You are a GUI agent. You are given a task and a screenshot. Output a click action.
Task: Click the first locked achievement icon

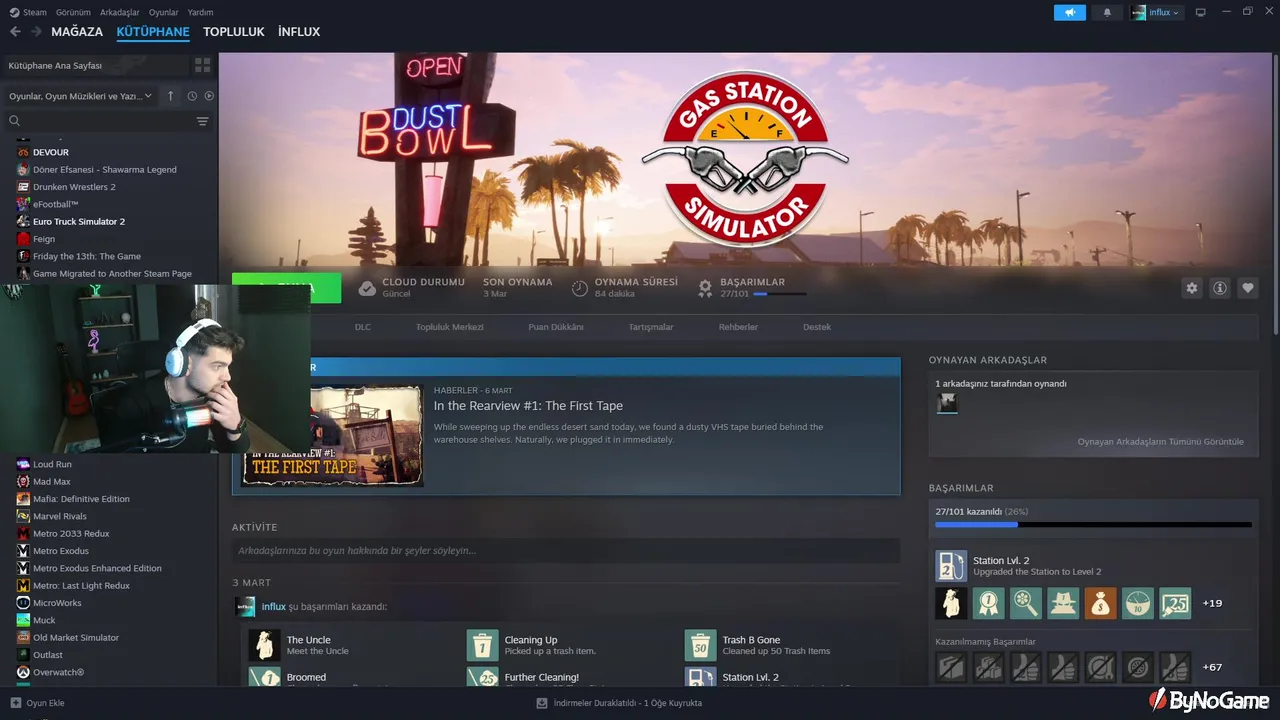(951, 667)
